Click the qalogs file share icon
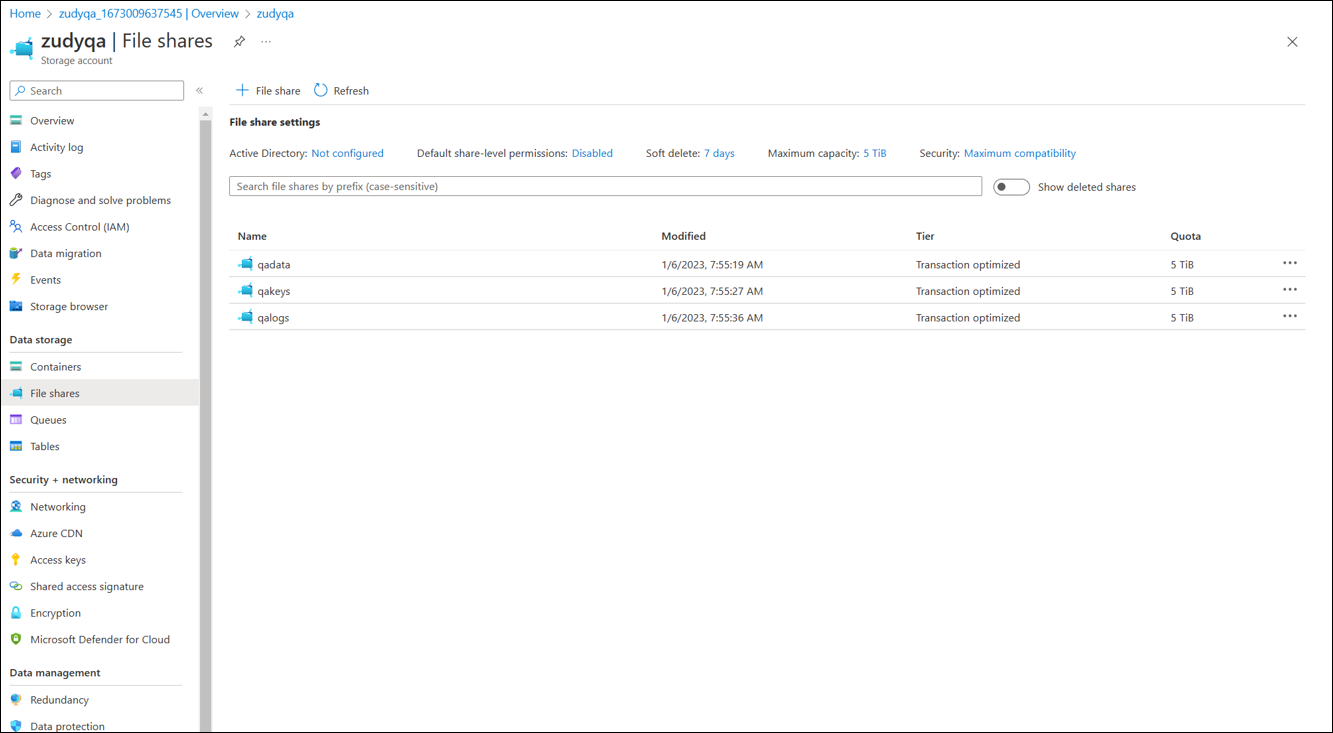 point(245,318)
